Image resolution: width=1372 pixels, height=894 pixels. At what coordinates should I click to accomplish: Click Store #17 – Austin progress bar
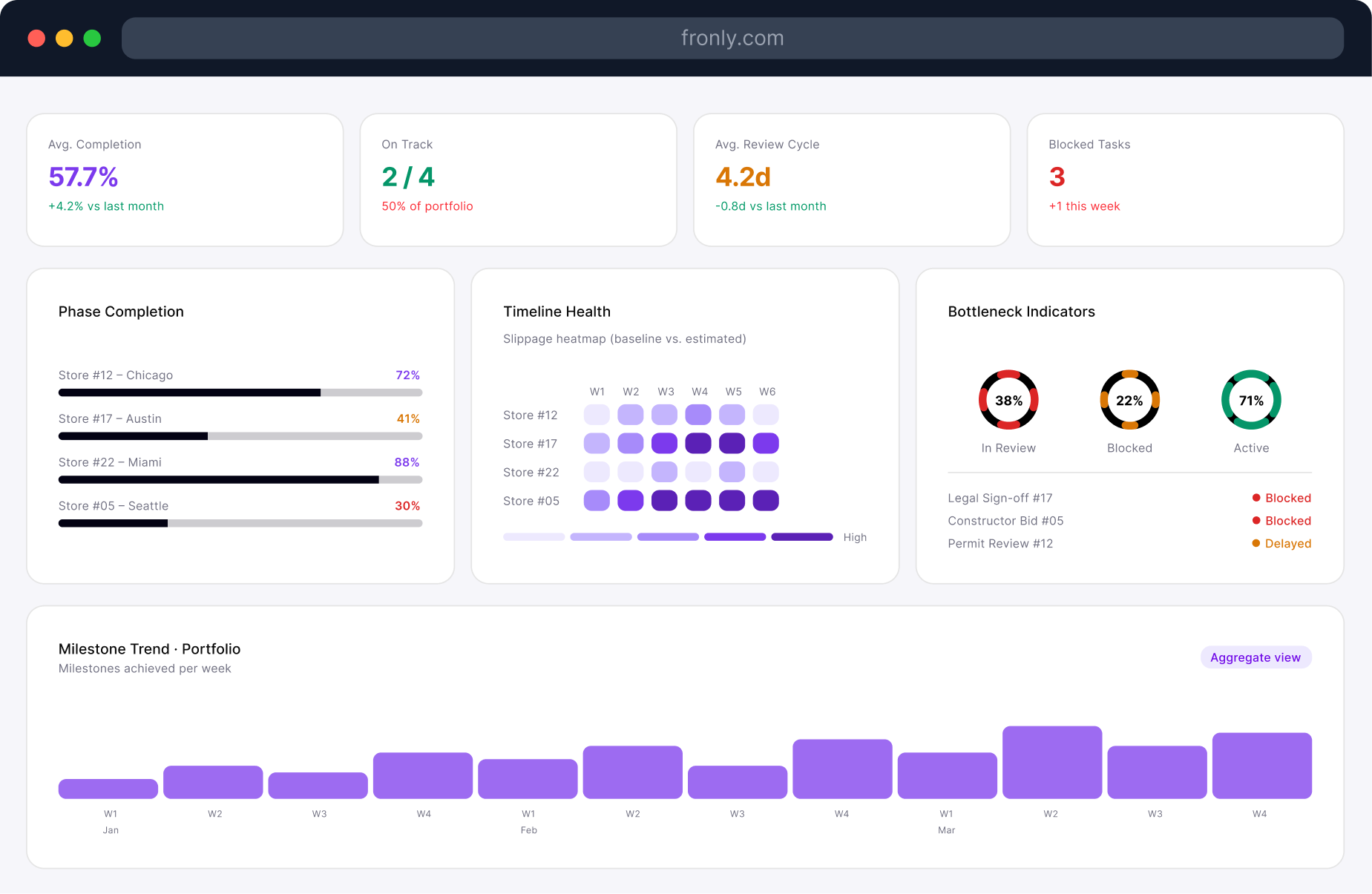[240, 436]
